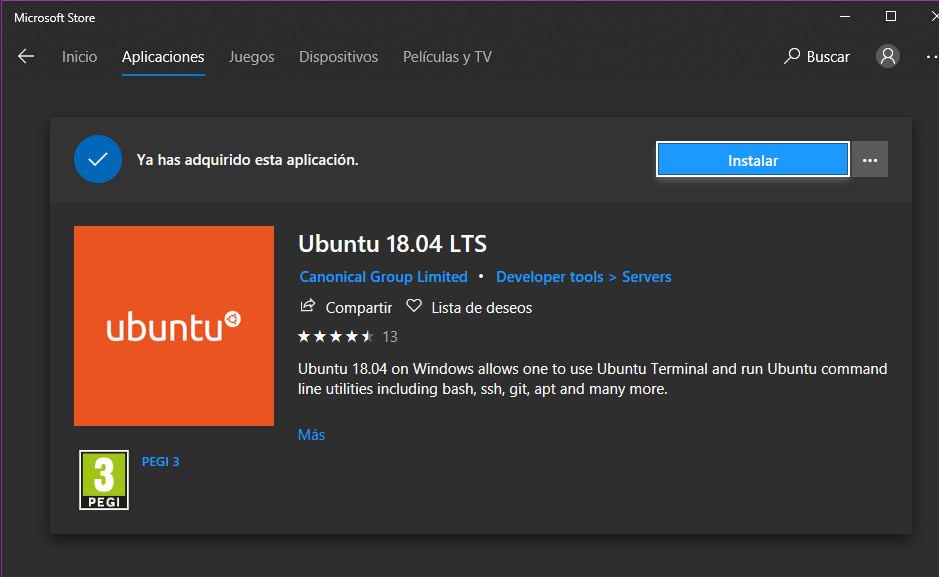The height and width of the screenshot is (577, 939).
Task: Open the Dispositivos section
Action: tap(338, 57)
